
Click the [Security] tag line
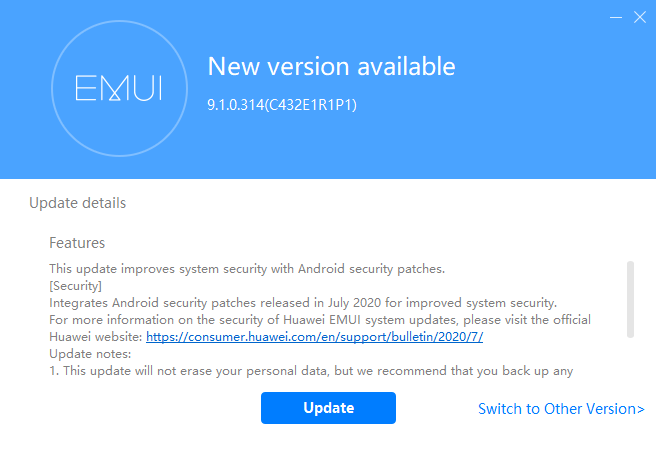75,286
